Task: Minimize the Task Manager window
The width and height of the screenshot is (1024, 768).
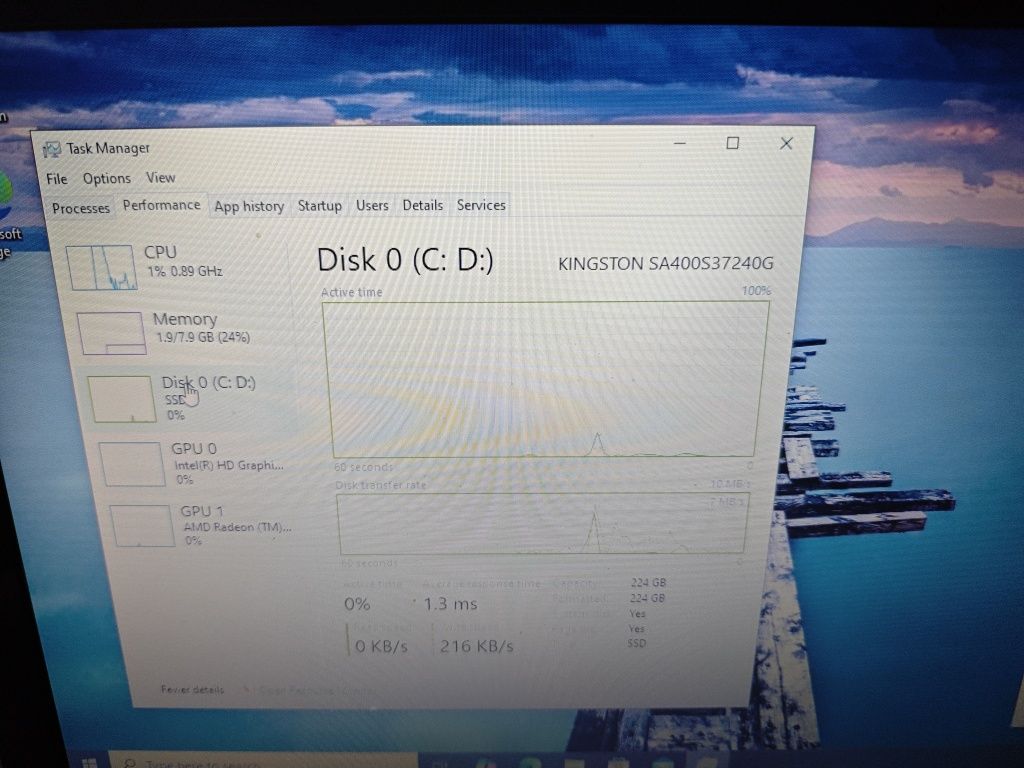Action: point(680,143)
